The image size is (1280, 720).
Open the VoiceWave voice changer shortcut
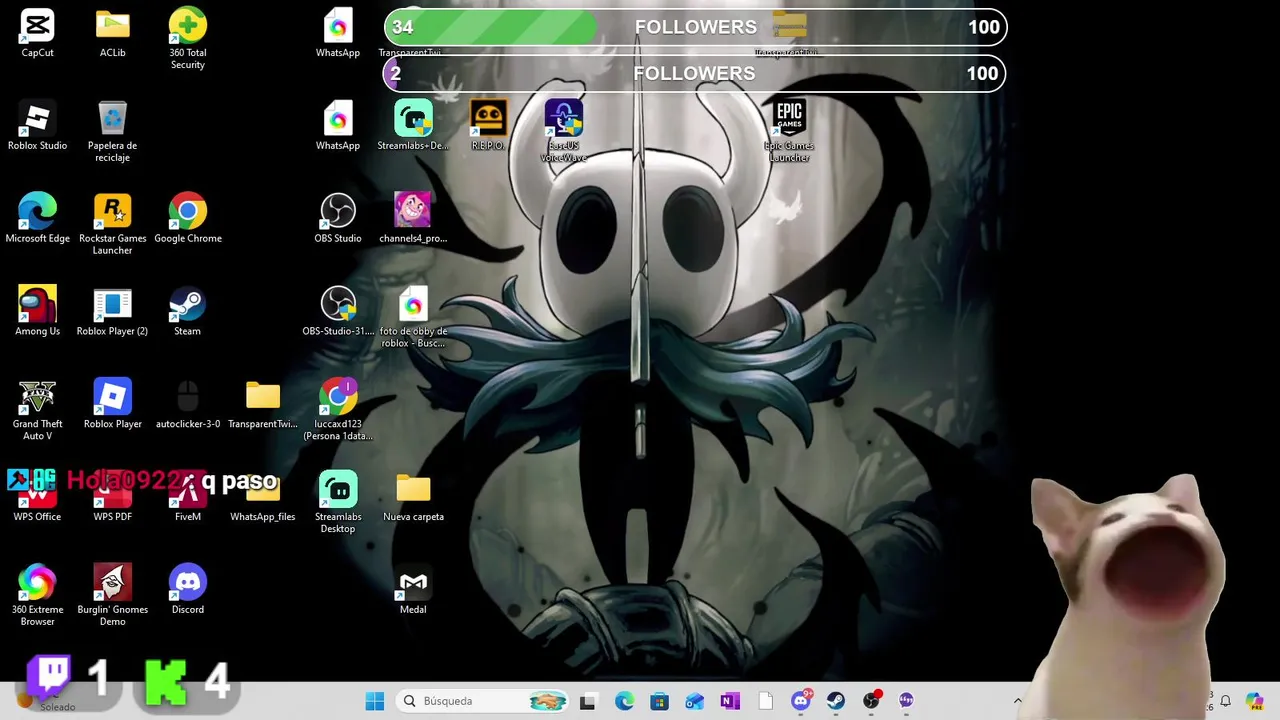coord(563,132)
